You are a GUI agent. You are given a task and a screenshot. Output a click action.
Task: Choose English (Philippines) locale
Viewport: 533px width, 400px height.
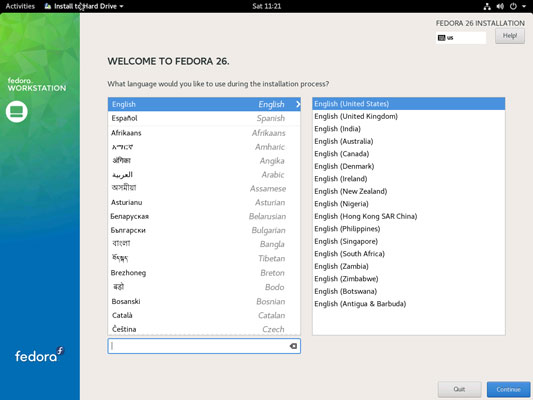(x=409, y=229)
